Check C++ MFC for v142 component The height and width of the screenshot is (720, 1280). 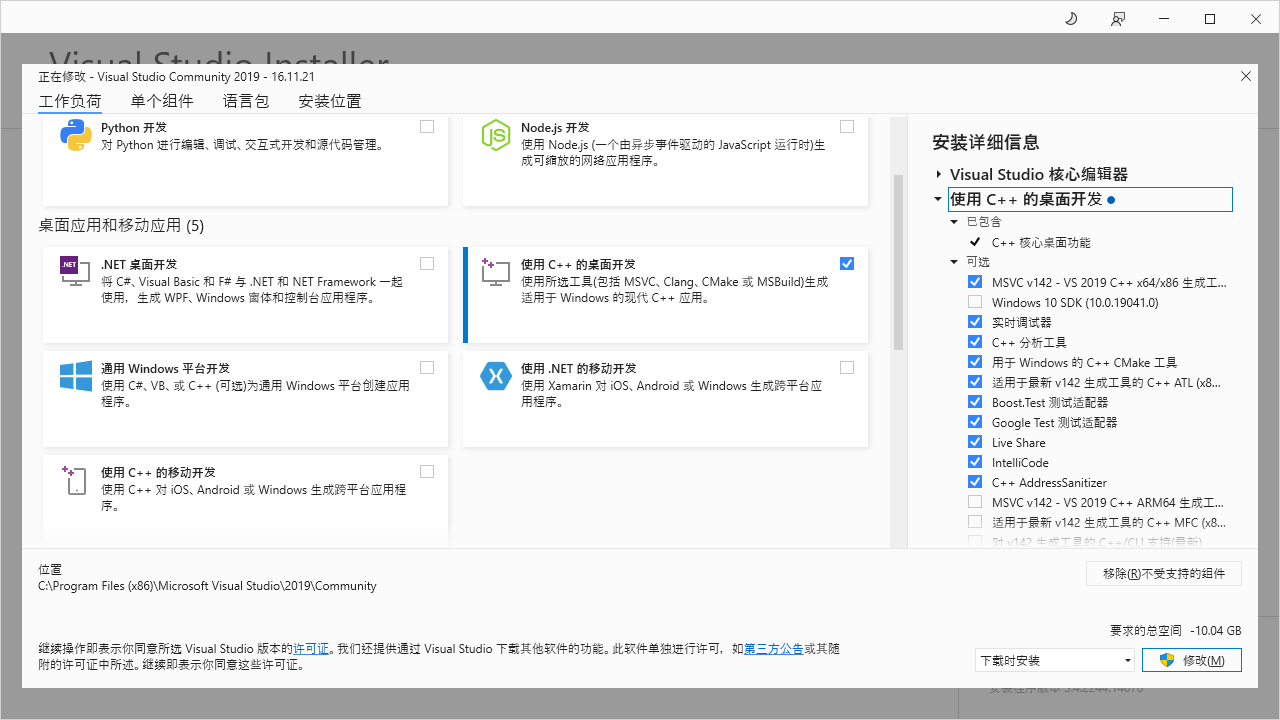coord(975,522)
